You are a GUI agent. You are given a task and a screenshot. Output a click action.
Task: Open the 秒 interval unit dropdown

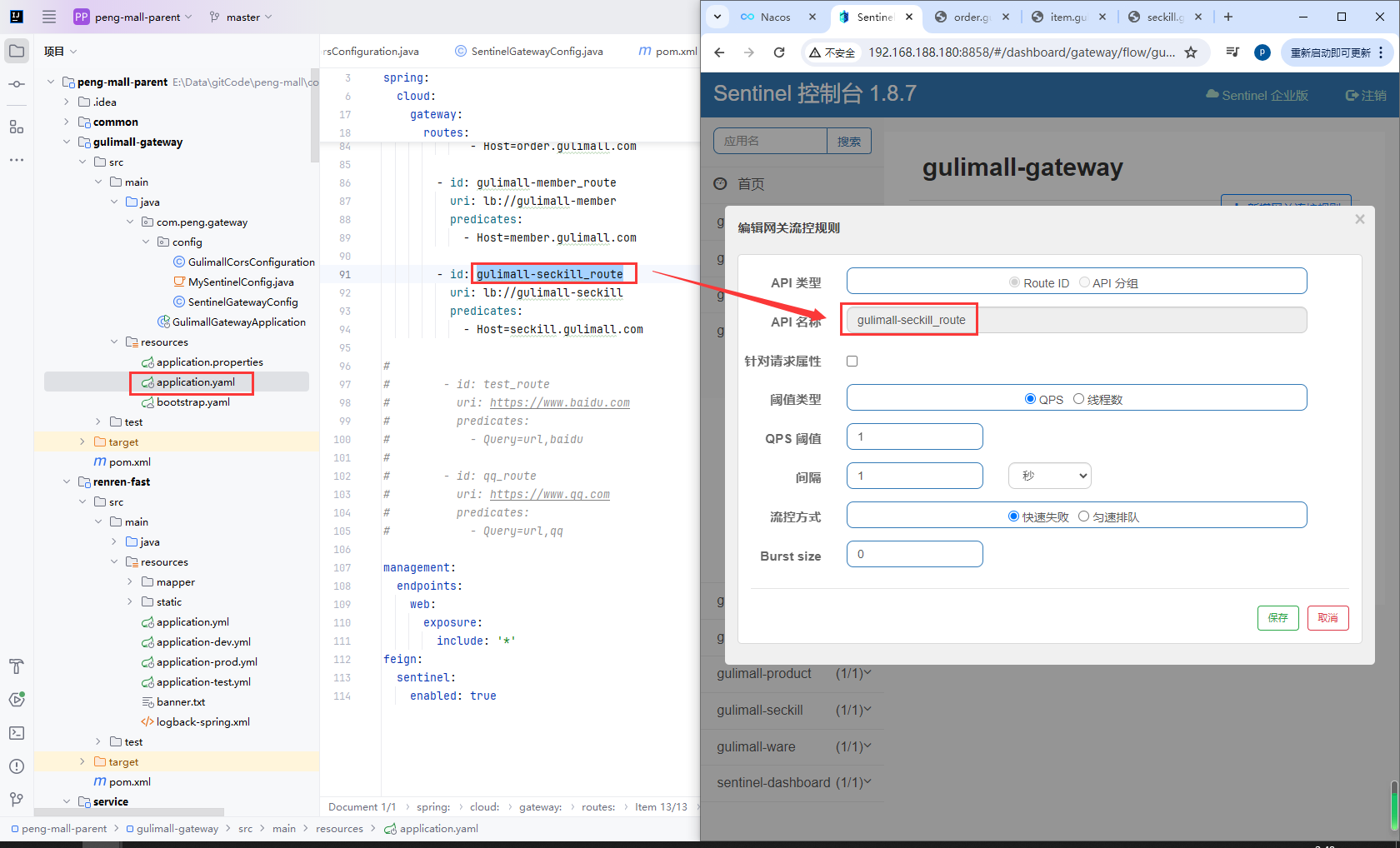[x=1050, y=476]
